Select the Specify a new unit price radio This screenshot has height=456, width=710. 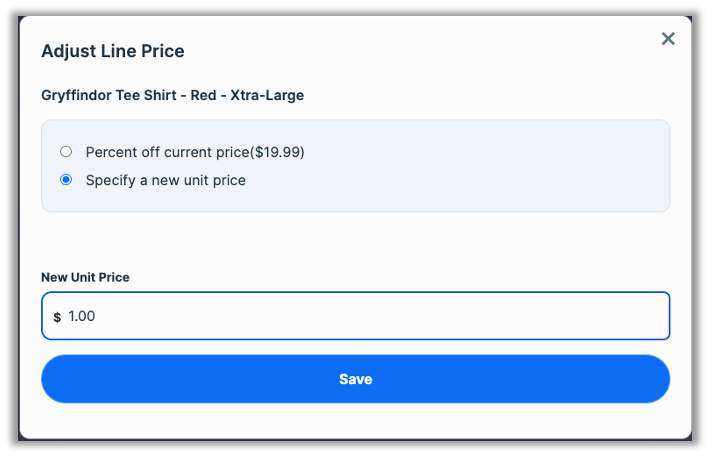[66, 180]
